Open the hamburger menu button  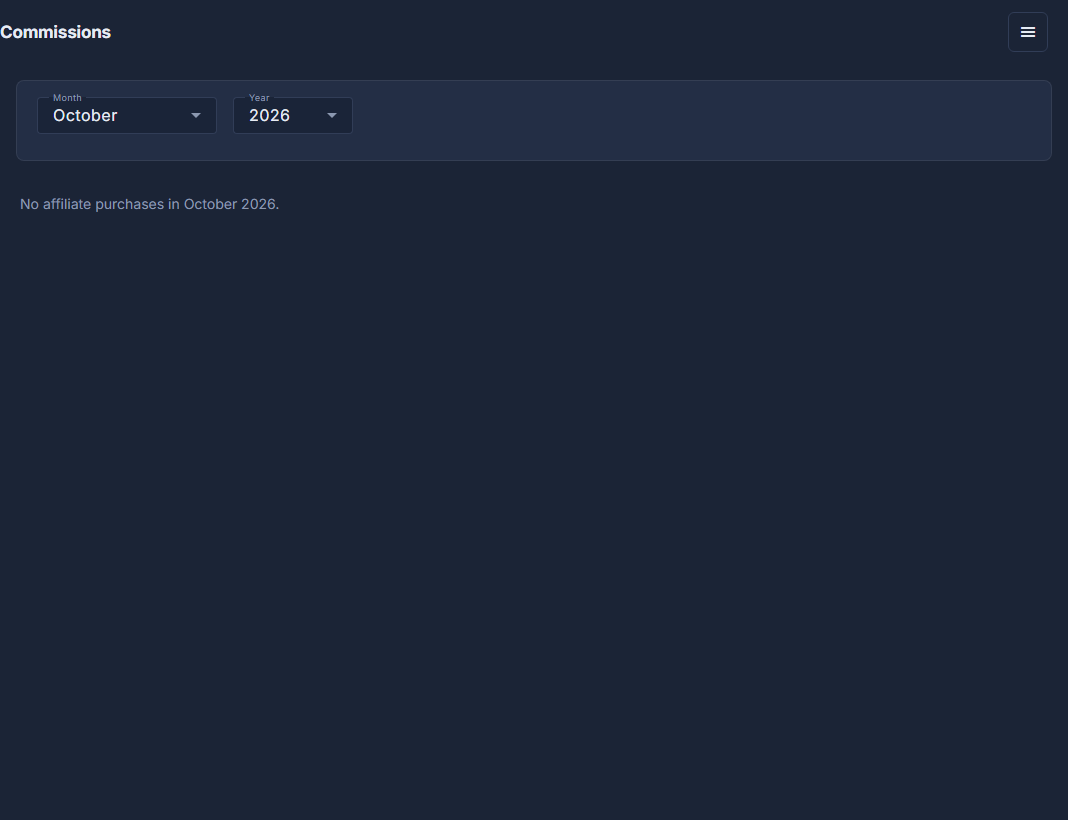point(1027,32)
